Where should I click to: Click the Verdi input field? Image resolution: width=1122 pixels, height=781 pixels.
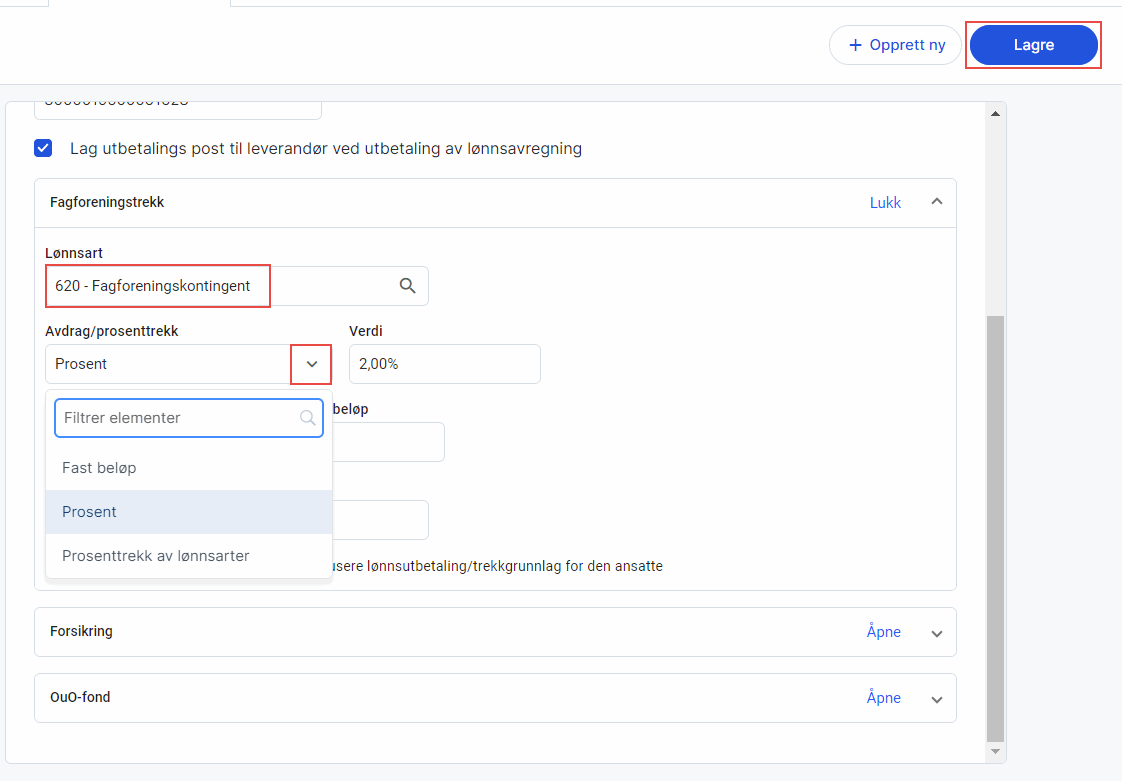[444, 364]
